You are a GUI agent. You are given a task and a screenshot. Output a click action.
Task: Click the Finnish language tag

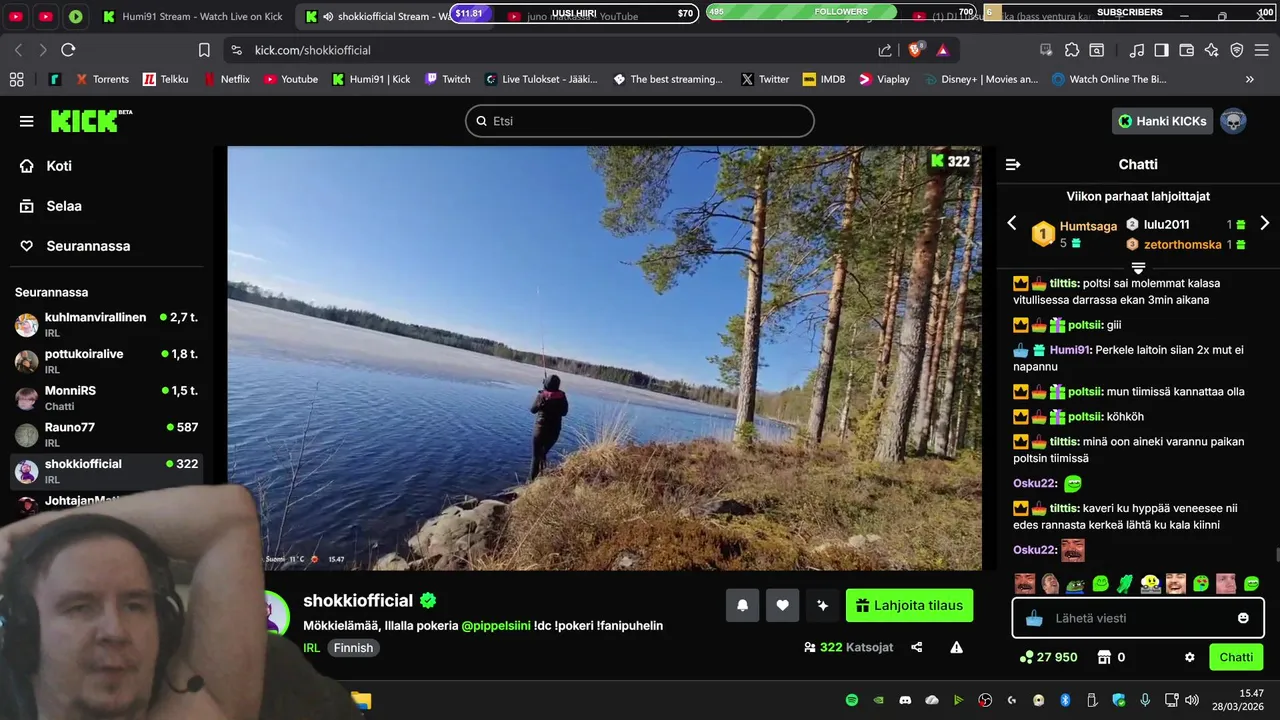tap(353, 648)
